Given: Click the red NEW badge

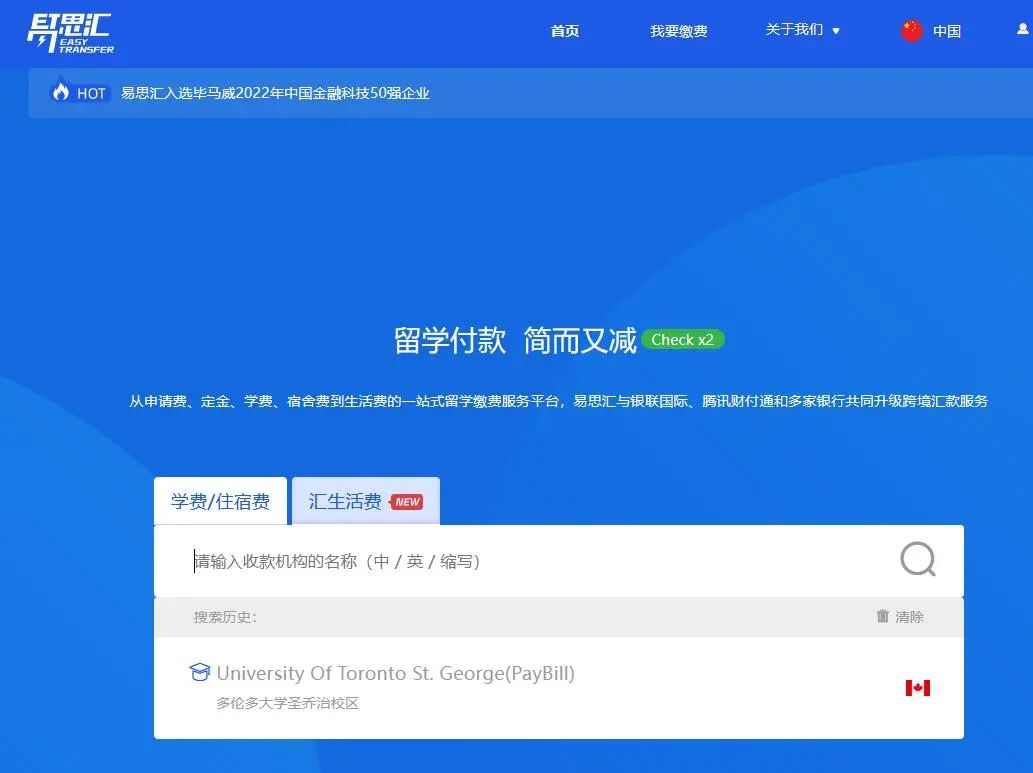Looking at the screenshot, I should (x=406, y=502).
